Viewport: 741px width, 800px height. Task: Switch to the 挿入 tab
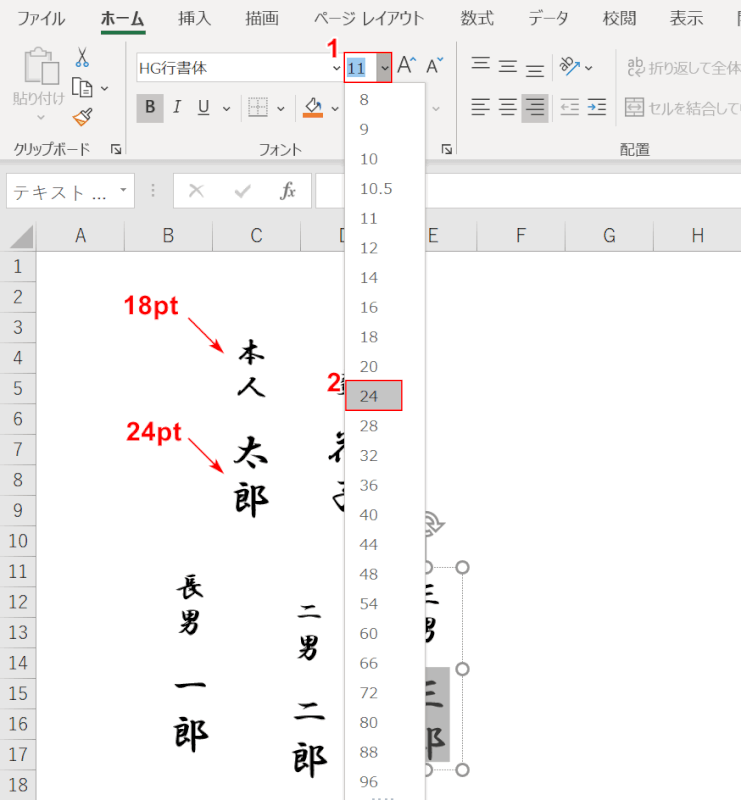(194, 19)
